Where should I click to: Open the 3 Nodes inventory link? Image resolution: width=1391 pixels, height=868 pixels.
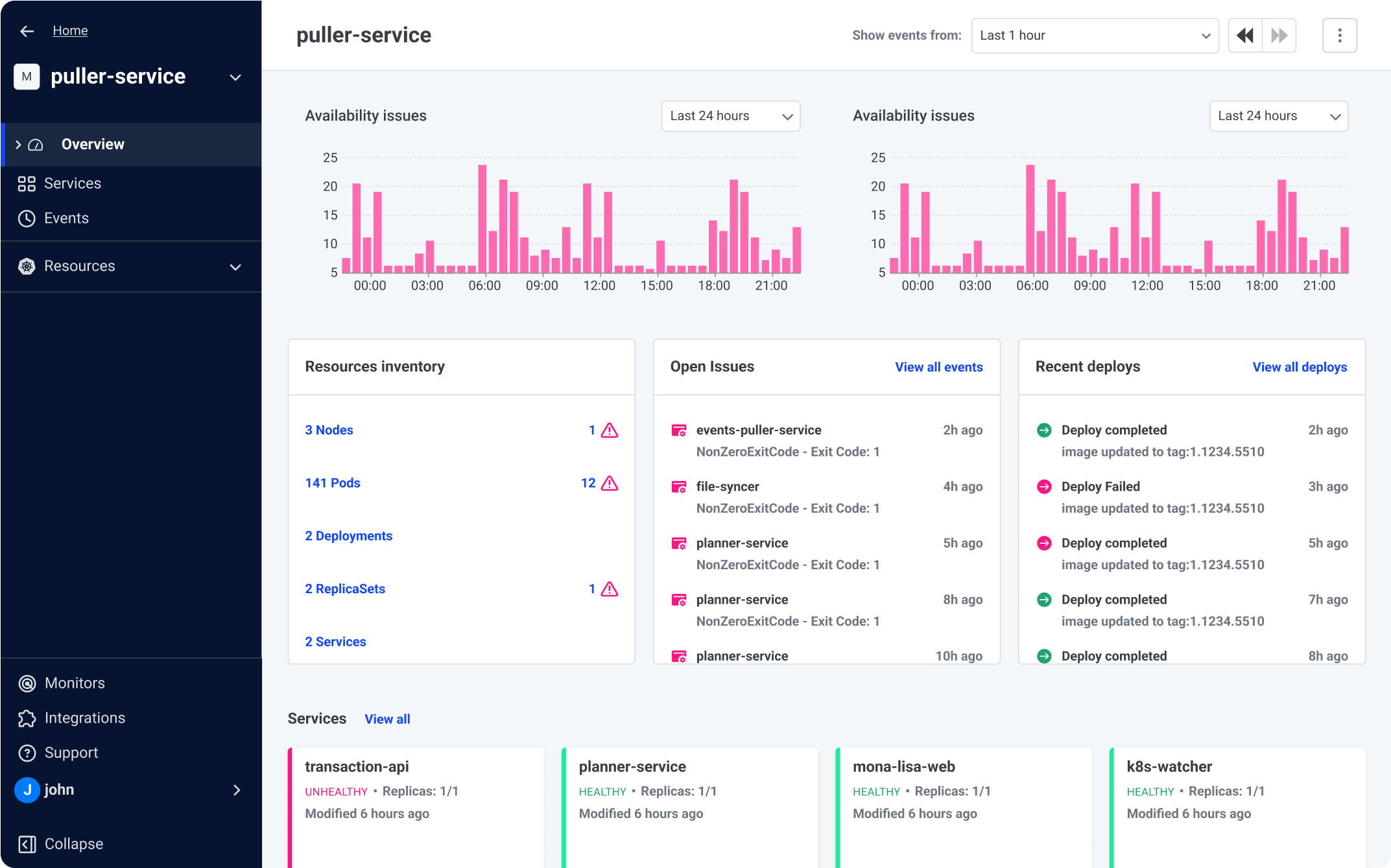[x=329, y=430]
